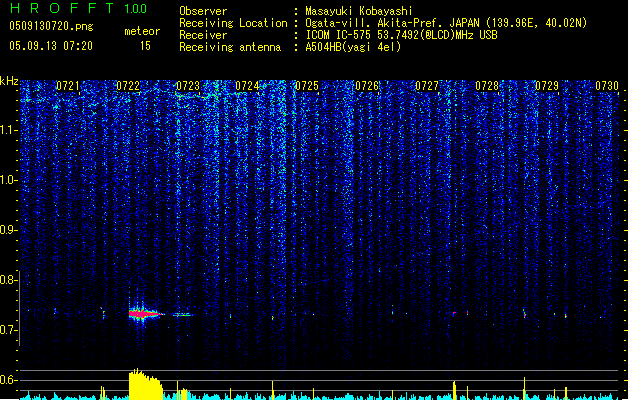Image resolution: width=629 pixels, height=400 pixels.
Task: Click the date stamp 05.09.13 07:20
Action: (51, 46)
